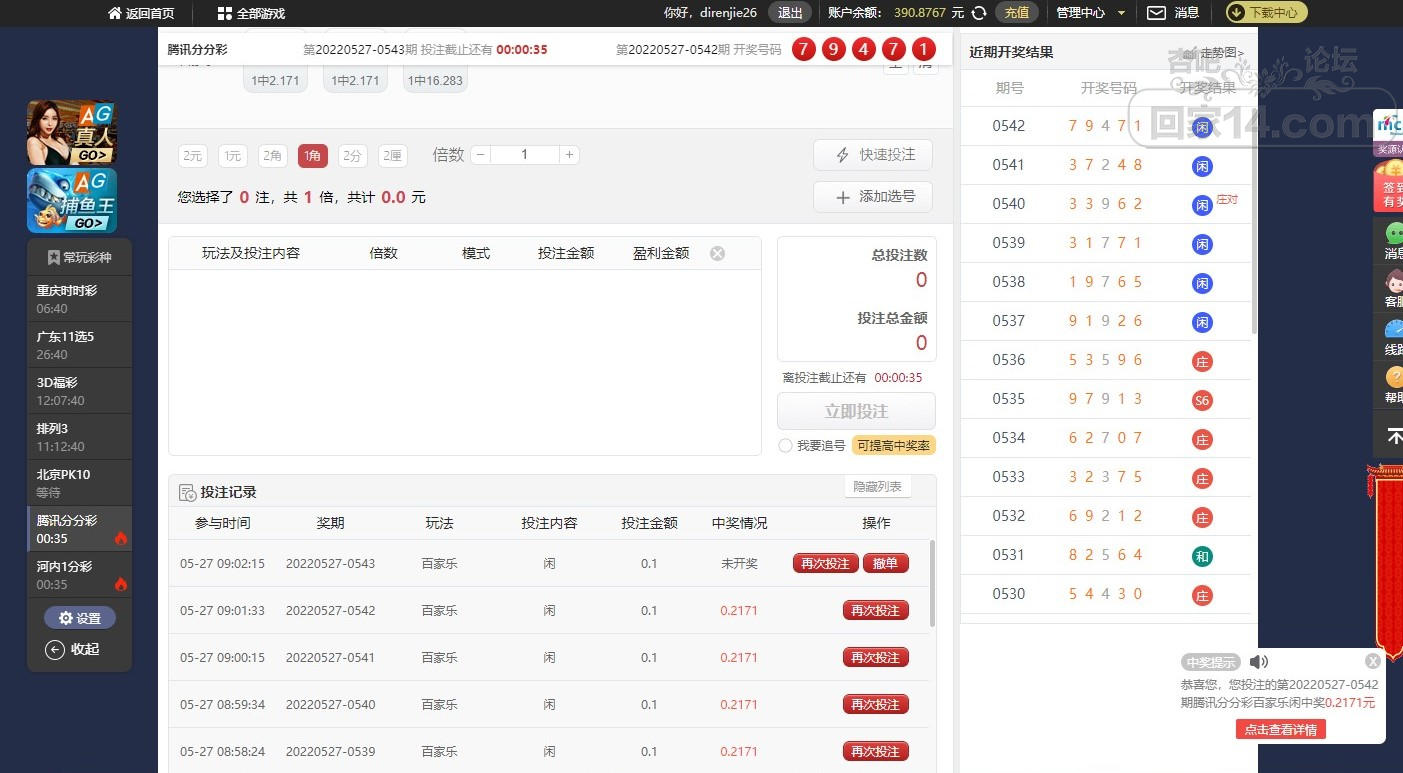Select the 1角 bet unit
Screen dimensions: 1403x773
pos(312,156)
